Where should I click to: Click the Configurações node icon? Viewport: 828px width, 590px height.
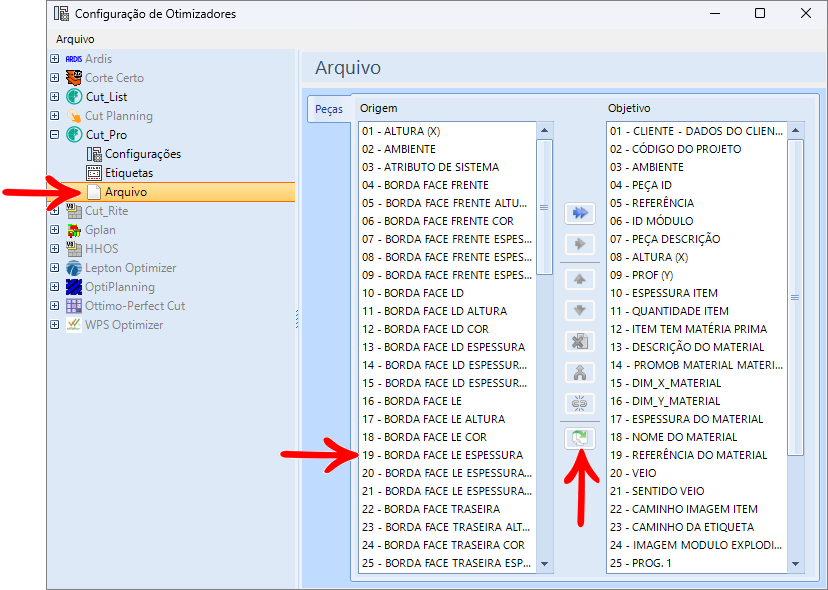(94, 154)
